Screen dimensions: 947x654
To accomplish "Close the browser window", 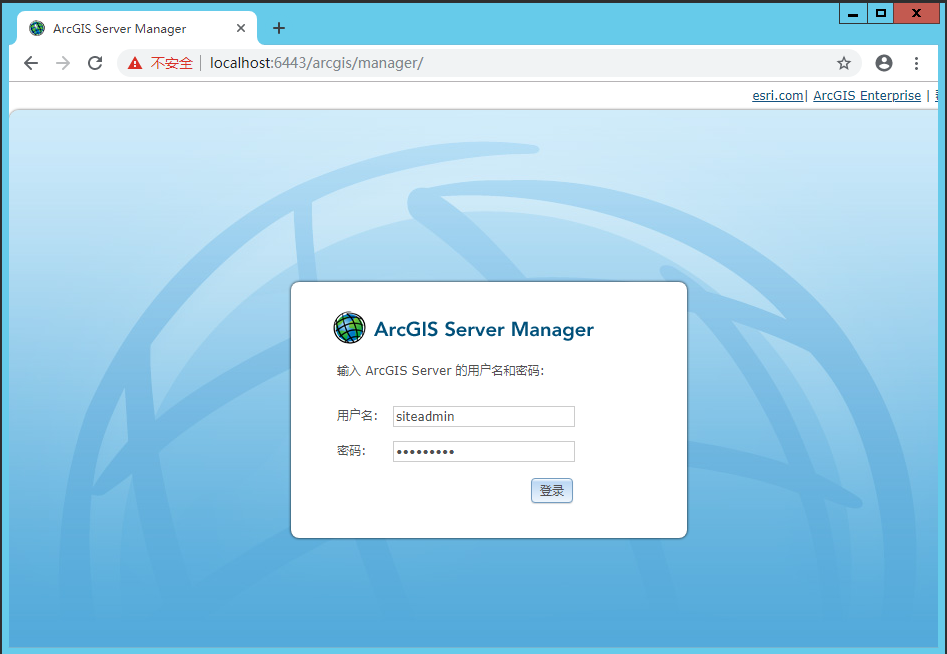I will [916, 13].
